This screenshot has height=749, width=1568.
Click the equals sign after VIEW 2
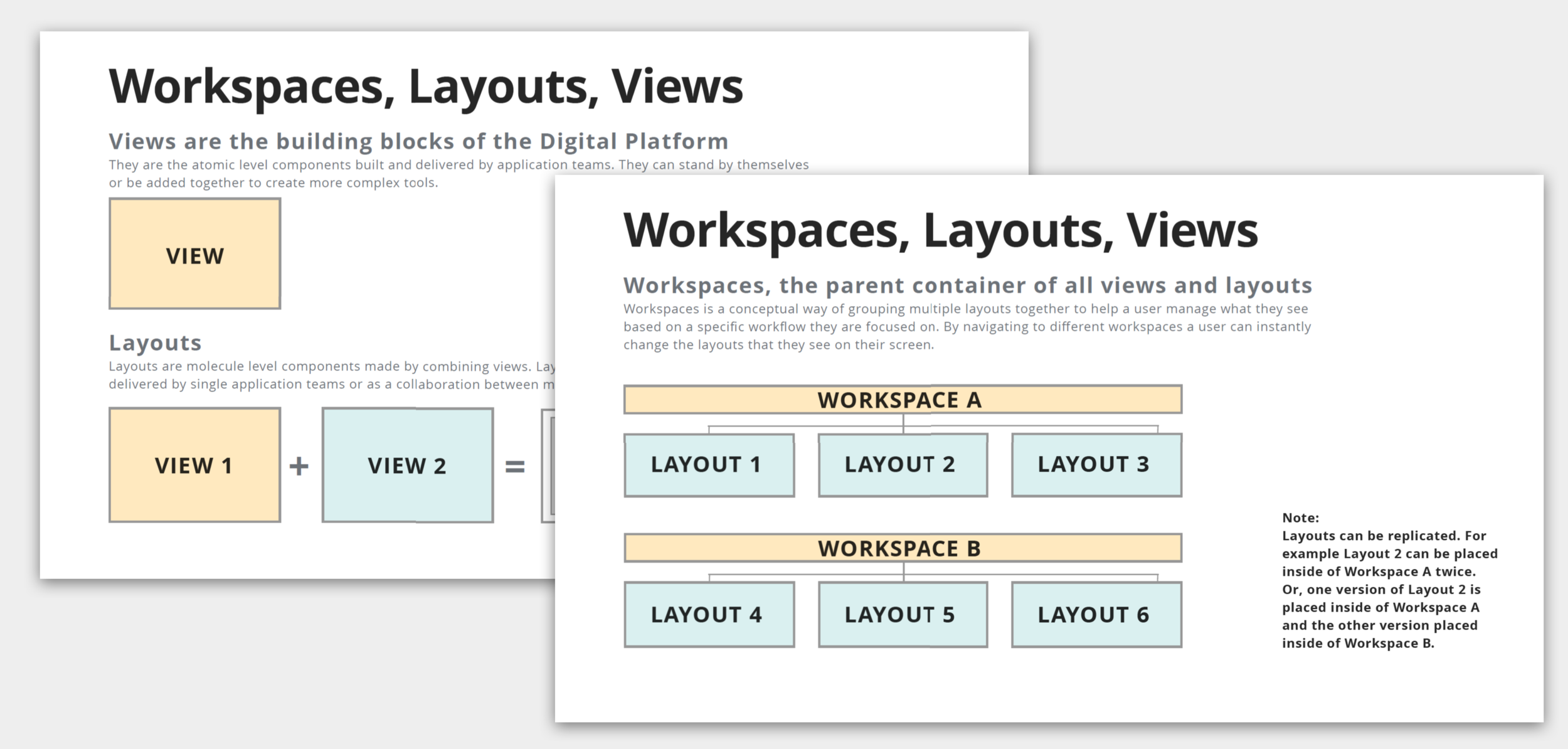pyautogui.click(x=515, y=466)
